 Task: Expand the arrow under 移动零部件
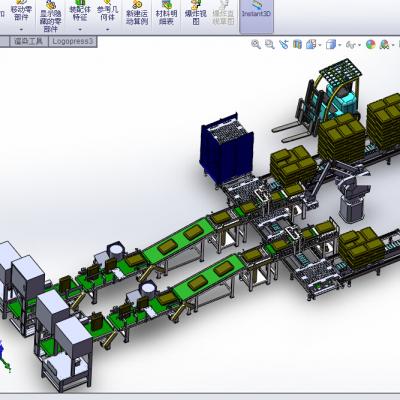pyautogui.click(x=21, y=29)
